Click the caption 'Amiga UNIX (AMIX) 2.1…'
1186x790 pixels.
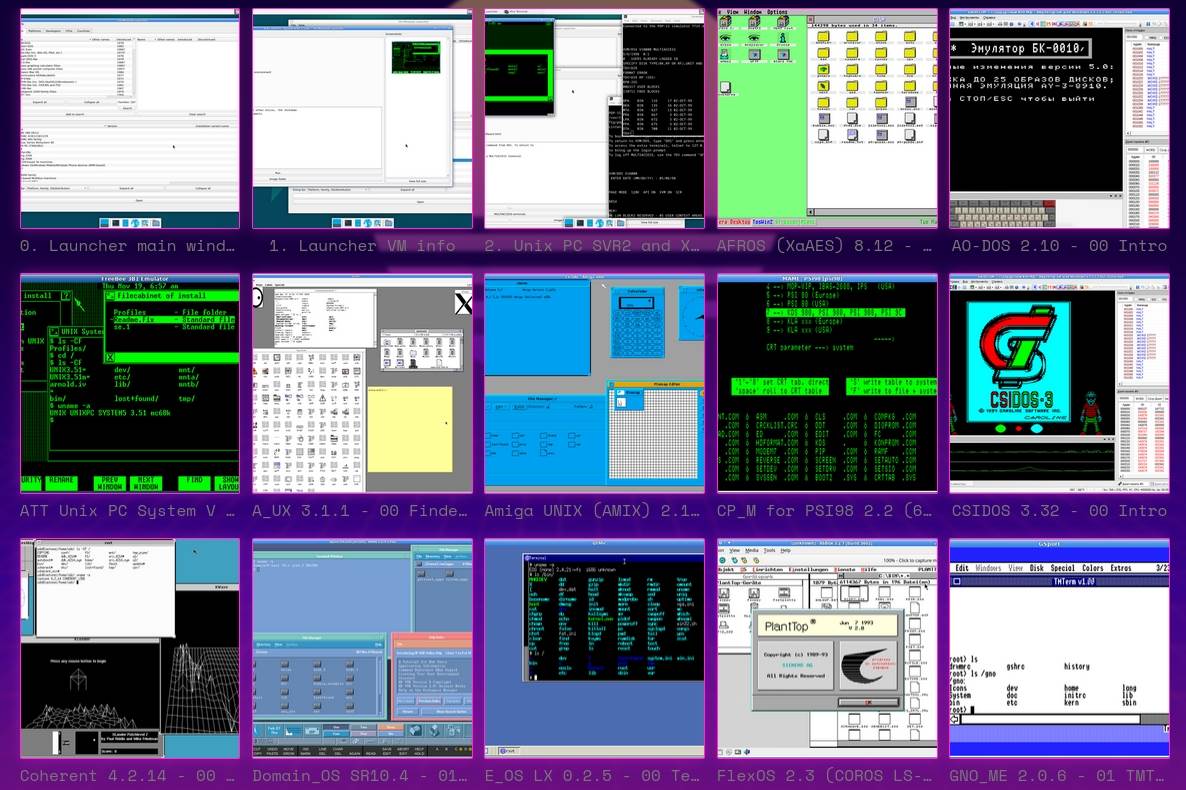tap(592, 511)
